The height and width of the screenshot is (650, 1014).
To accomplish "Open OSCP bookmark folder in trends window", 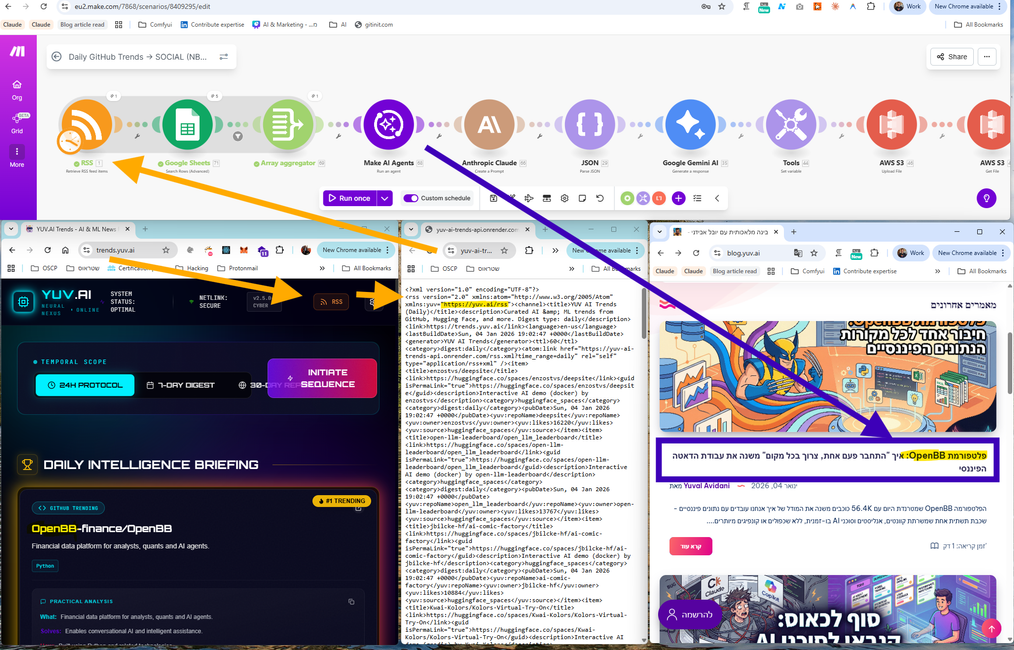I will pos(44,268).
